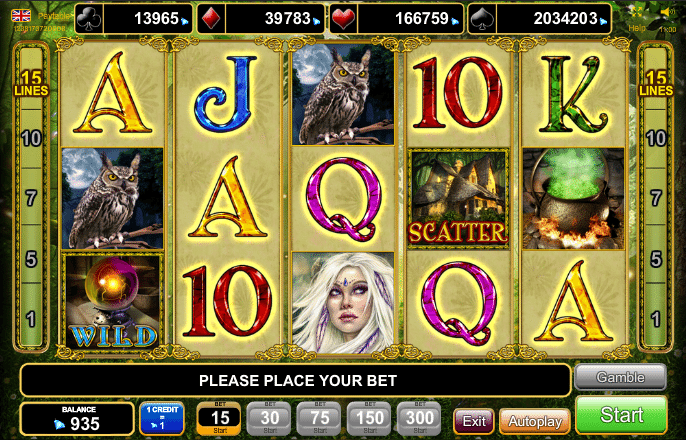686x440 pixels.
Task: Click the diamonds jackpot suit icon
Action: [x=210, y=19]
